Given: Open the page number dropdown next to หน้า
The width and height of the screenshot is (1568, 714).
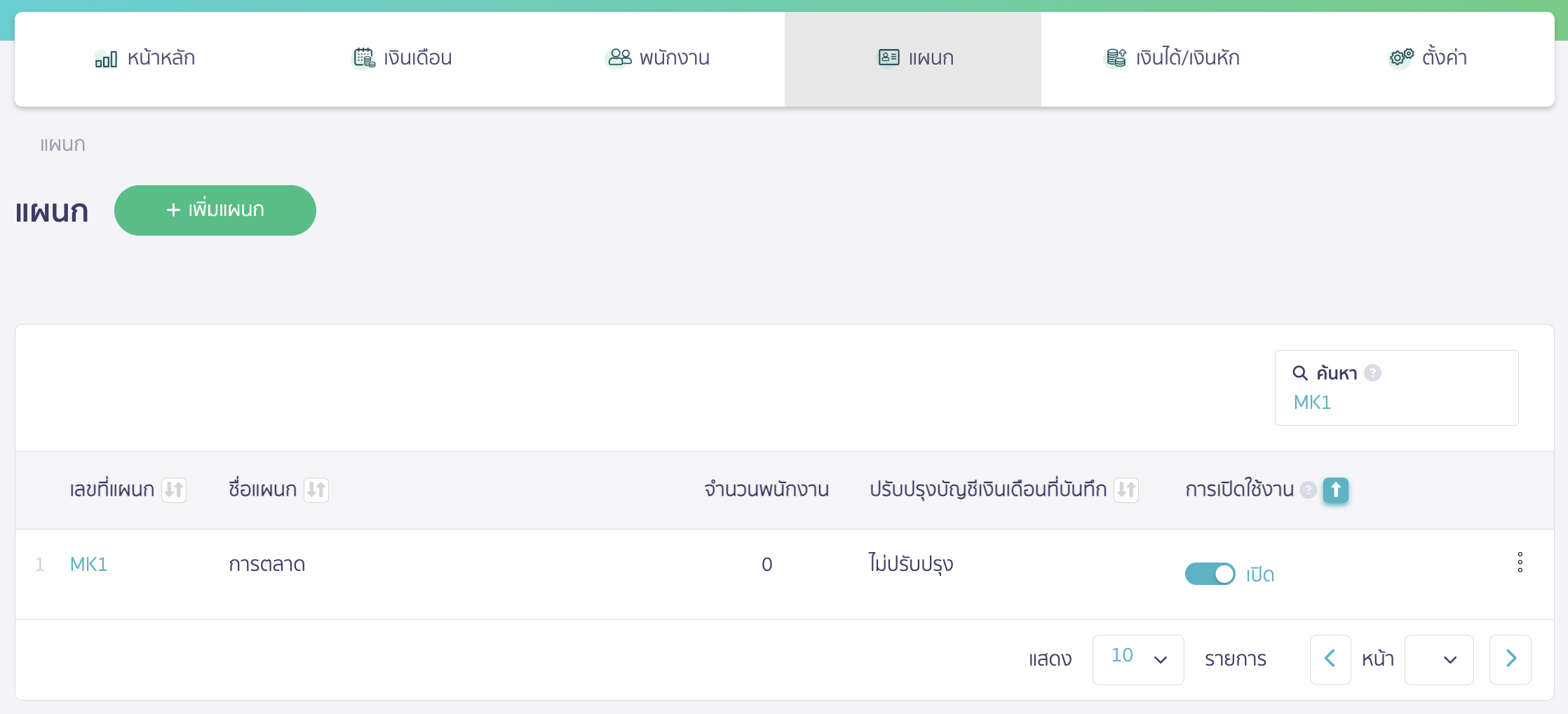Looking at the screenshot, I should point(1439,659).
